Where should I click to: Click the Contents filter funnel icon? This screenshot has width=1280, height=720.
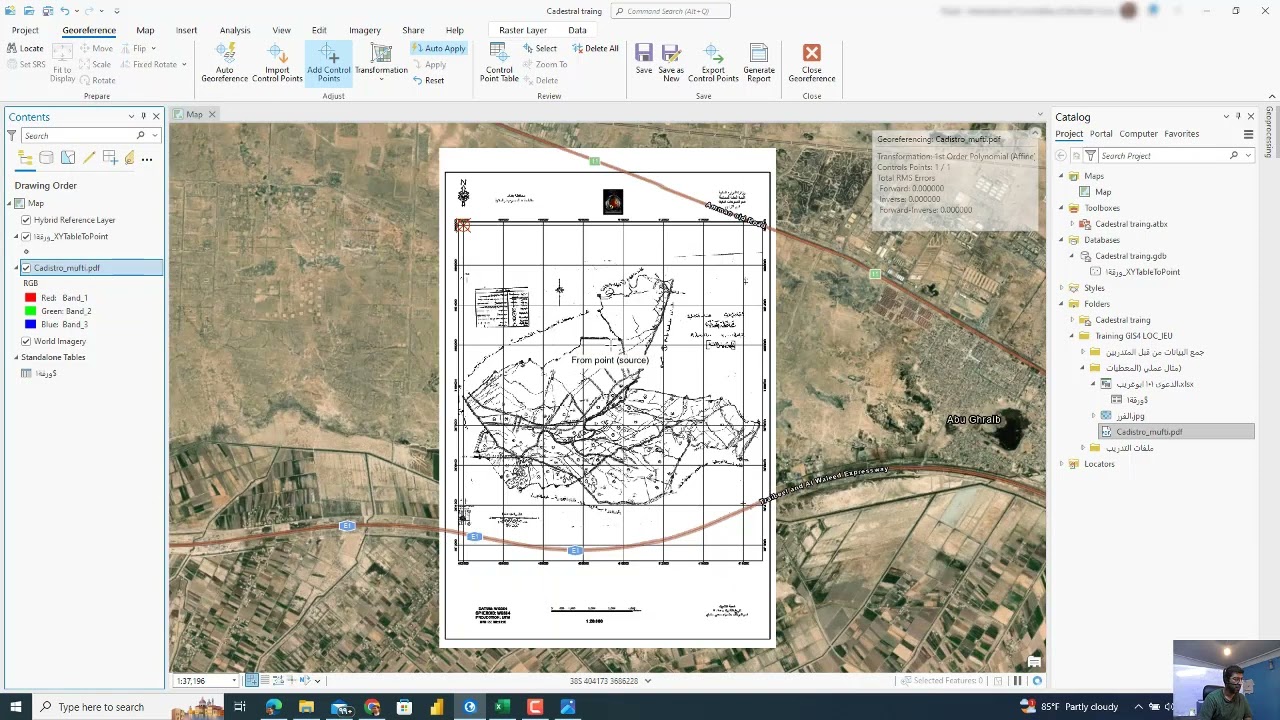pyautogui.click(x=12, y=135)
